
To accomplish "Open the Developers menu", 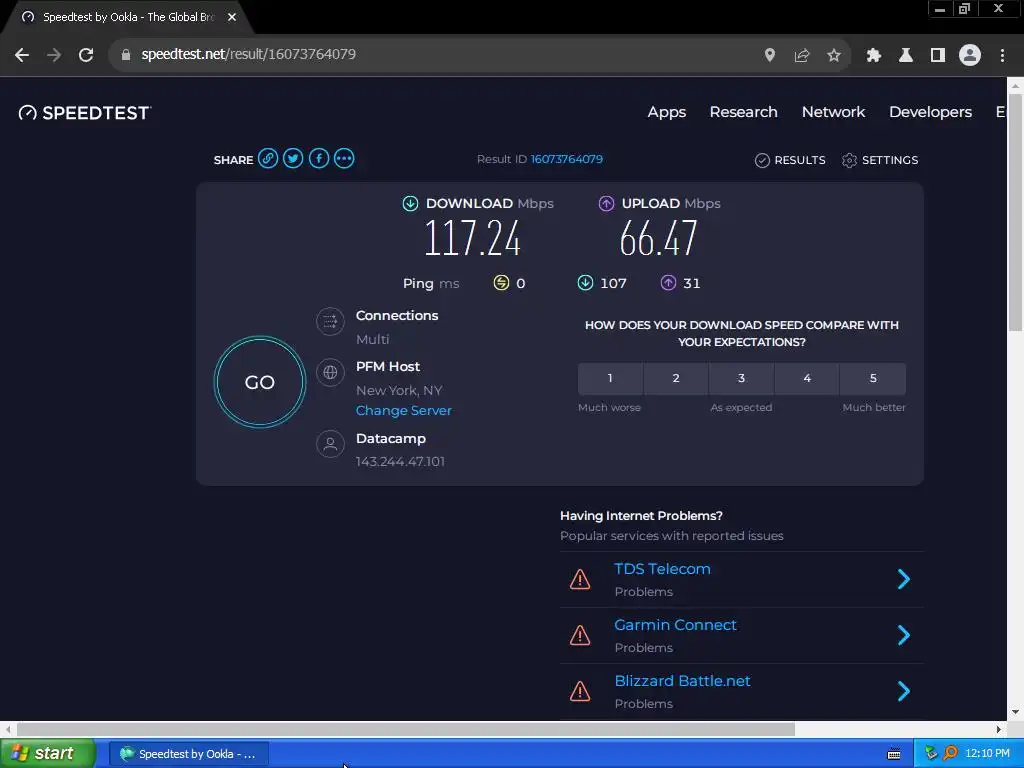I will point(931,112).
